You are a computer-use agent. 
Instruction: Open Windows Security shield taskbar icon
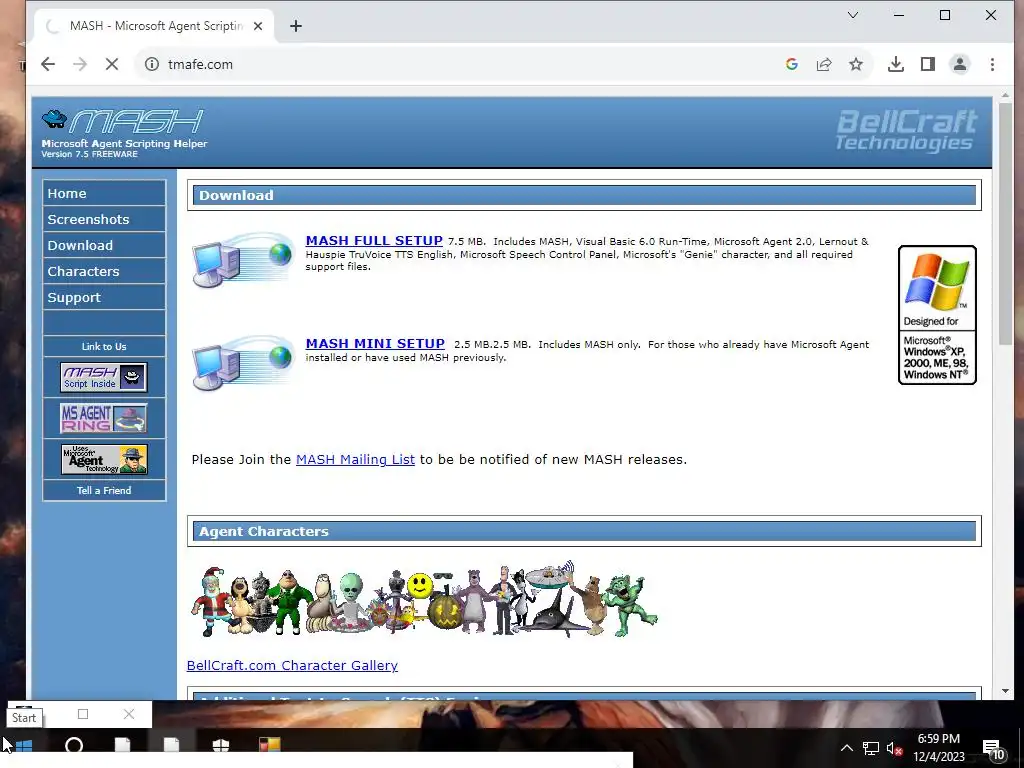[x=221, y=745]
